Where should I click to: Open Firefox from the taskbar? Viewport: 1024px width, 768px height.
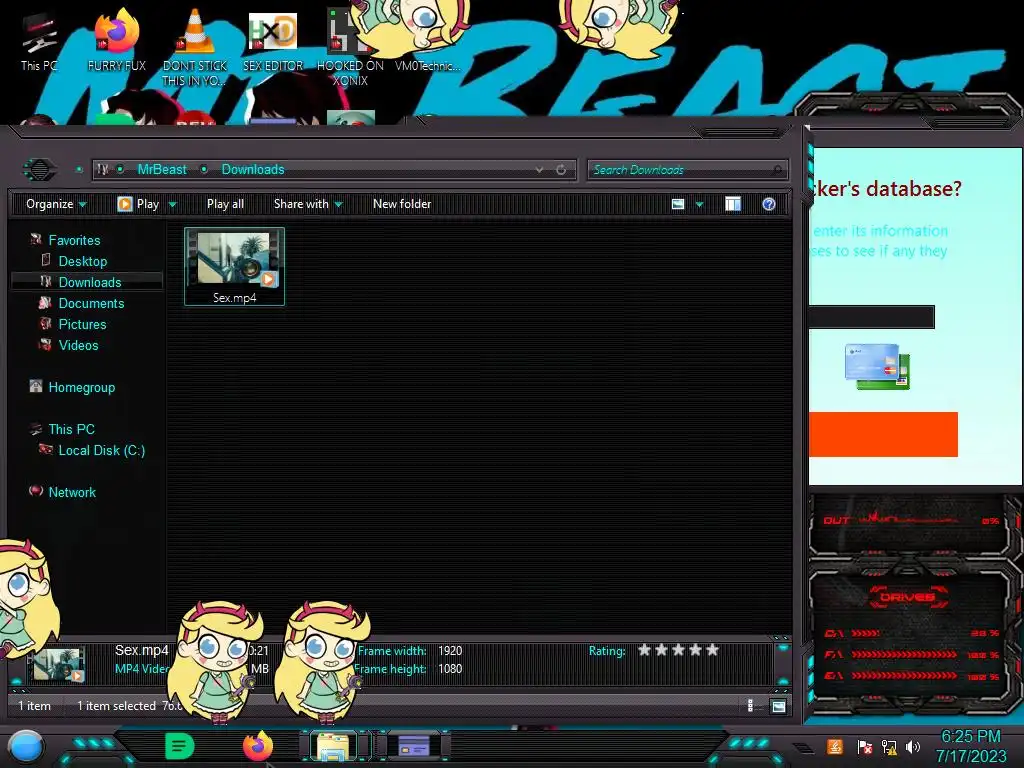point(257,746)
